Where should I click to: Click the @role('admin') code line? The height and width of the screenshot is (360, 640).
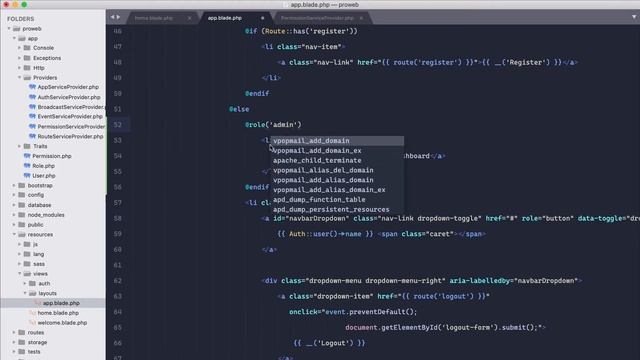273,124
